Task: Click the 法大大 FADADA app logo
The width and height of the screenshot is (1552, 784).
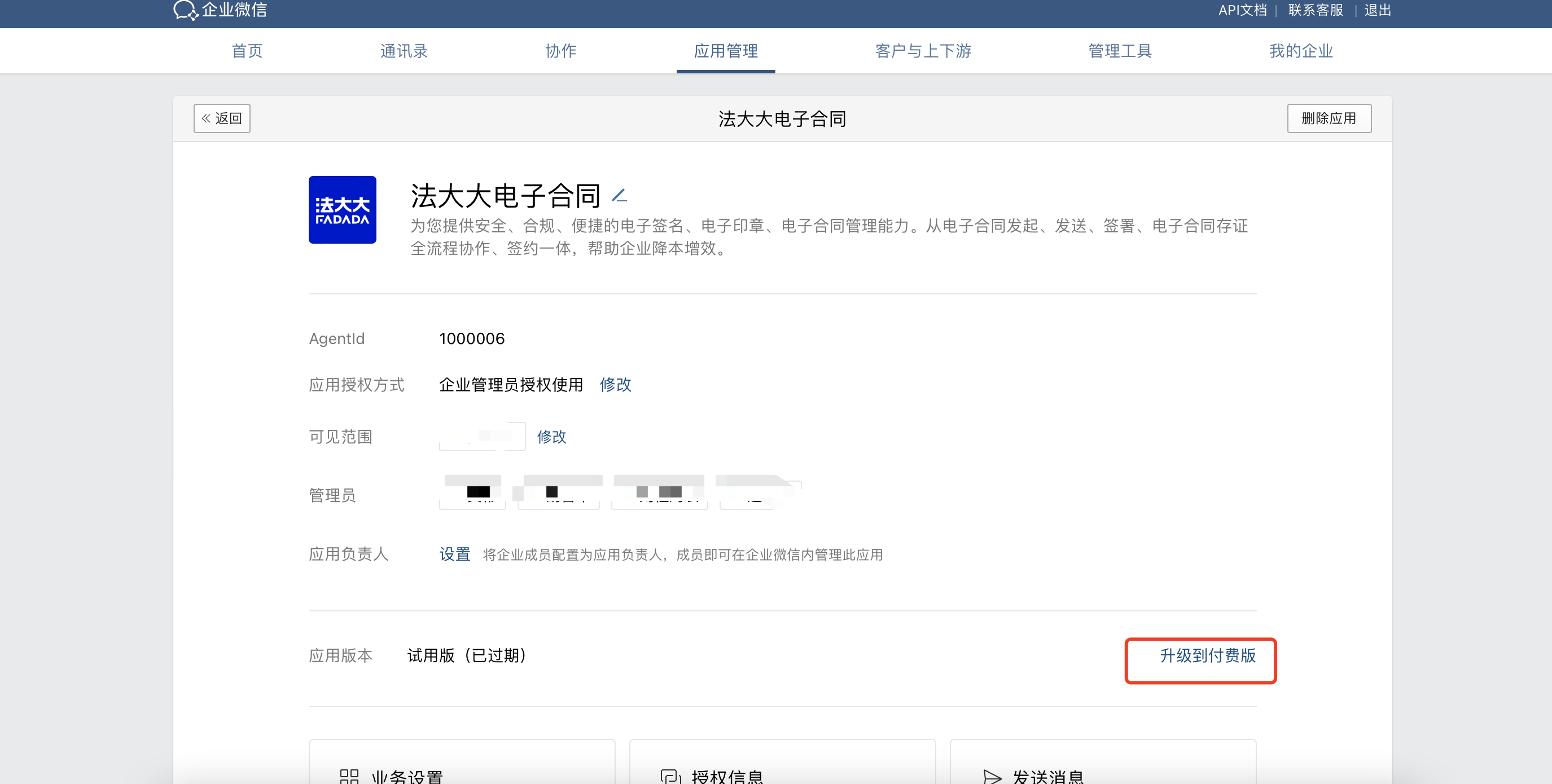Action: (x=342, y=210)
